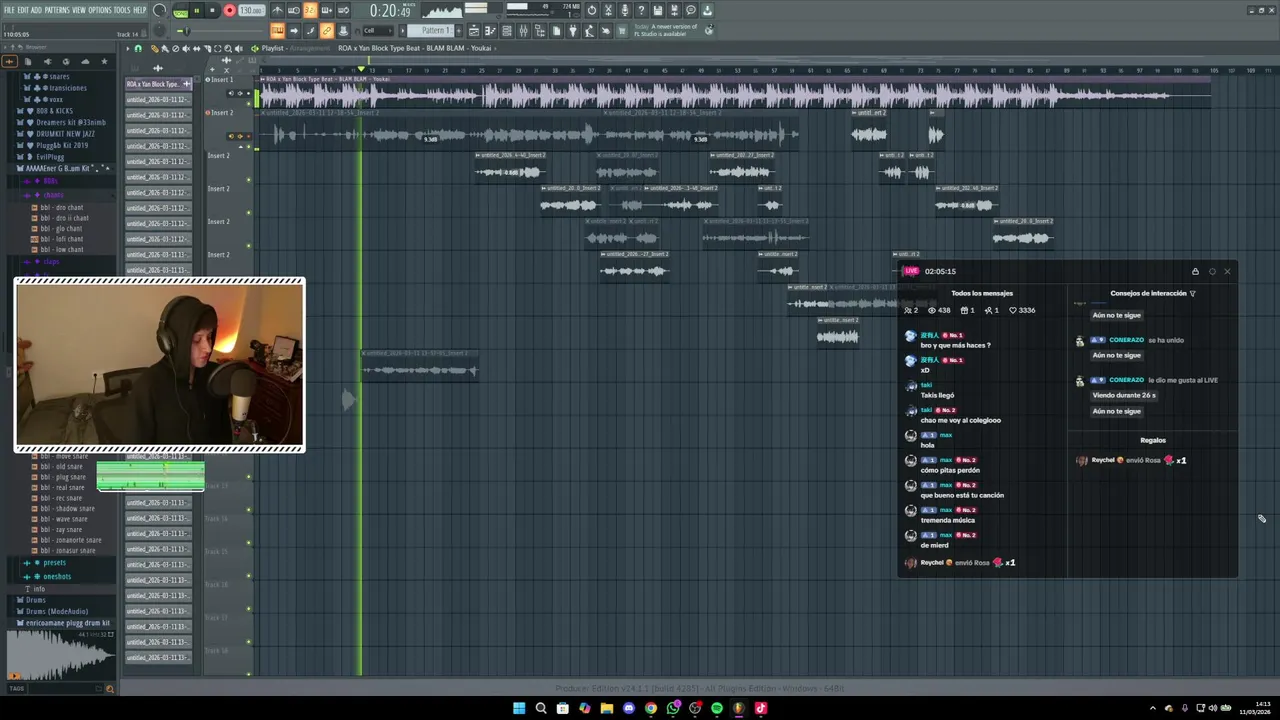Image resolution: width=1280 pixels, height=720 pixels.
Task: Adjust the main pitch horizontal slider
Action: [186, 31]
